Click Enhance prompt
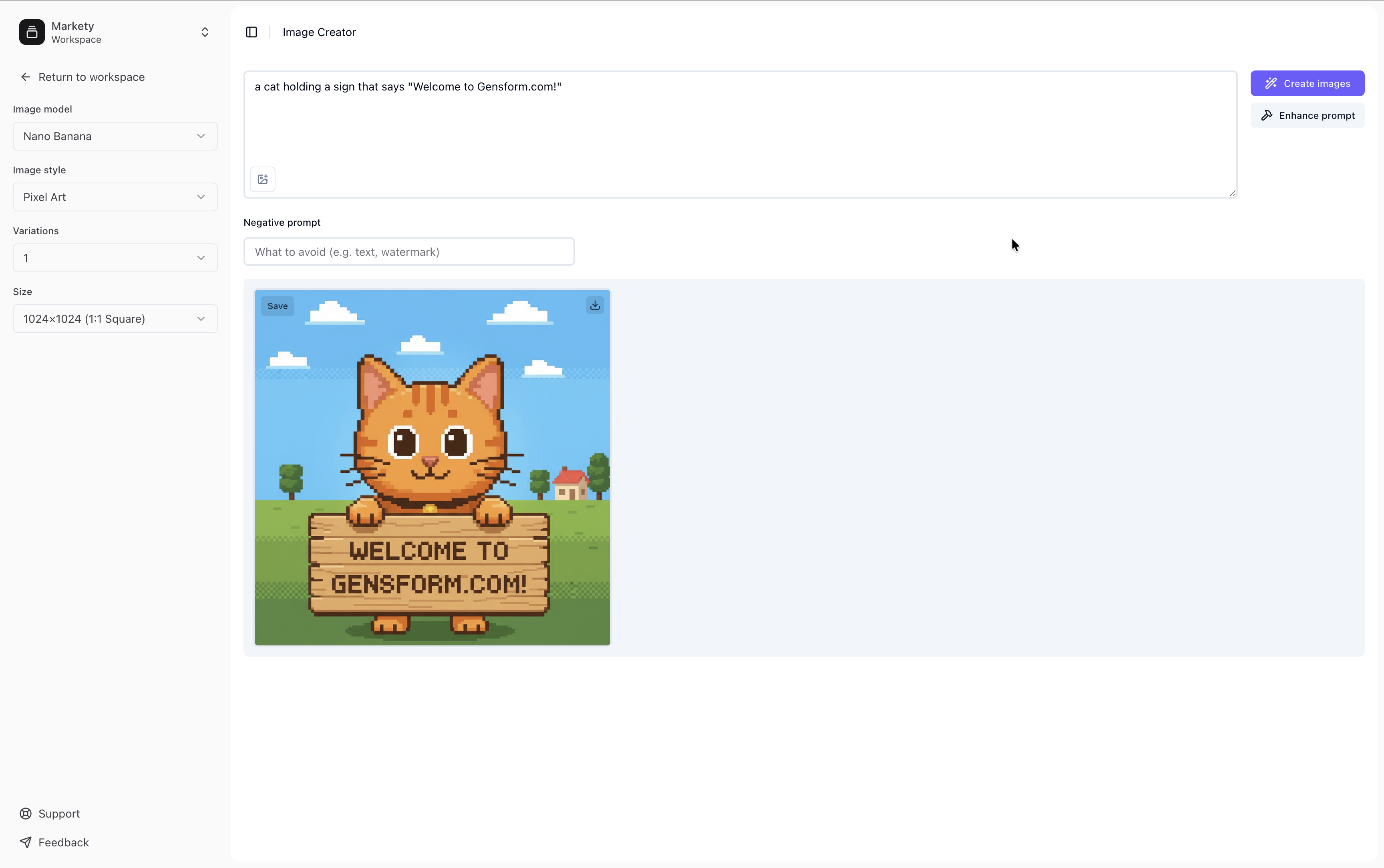The width and height of the screenshot is (1384, 868). pyautogui.click(x=1308, y=115)
